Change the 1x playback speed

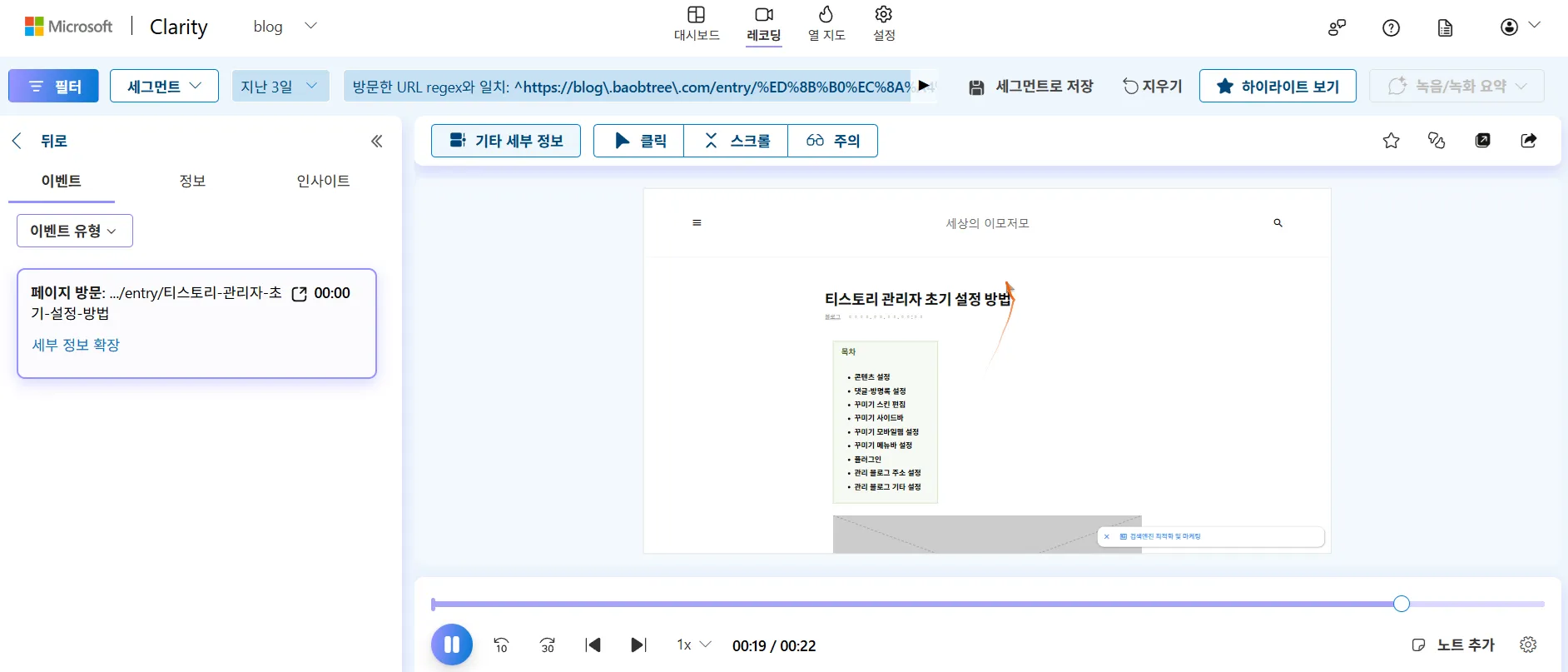694,645
